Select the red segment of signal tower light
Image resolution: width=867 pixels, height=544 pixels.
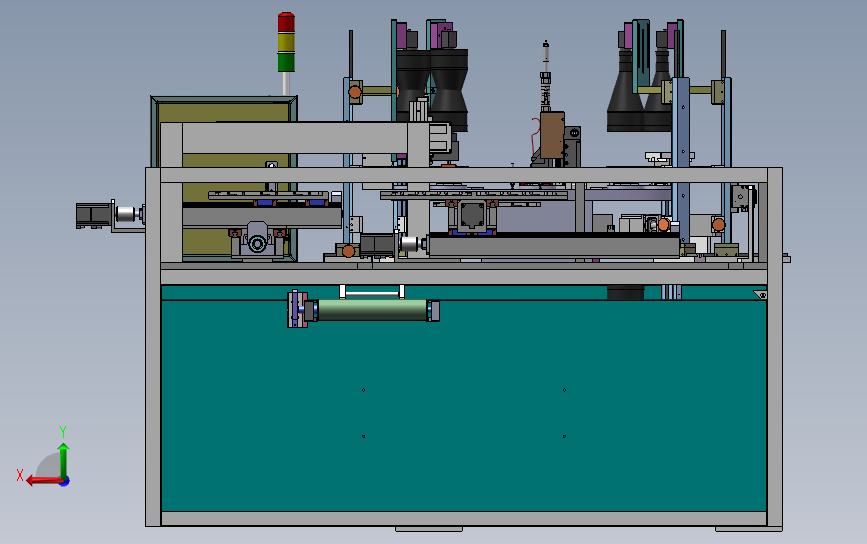click(286, 23)
